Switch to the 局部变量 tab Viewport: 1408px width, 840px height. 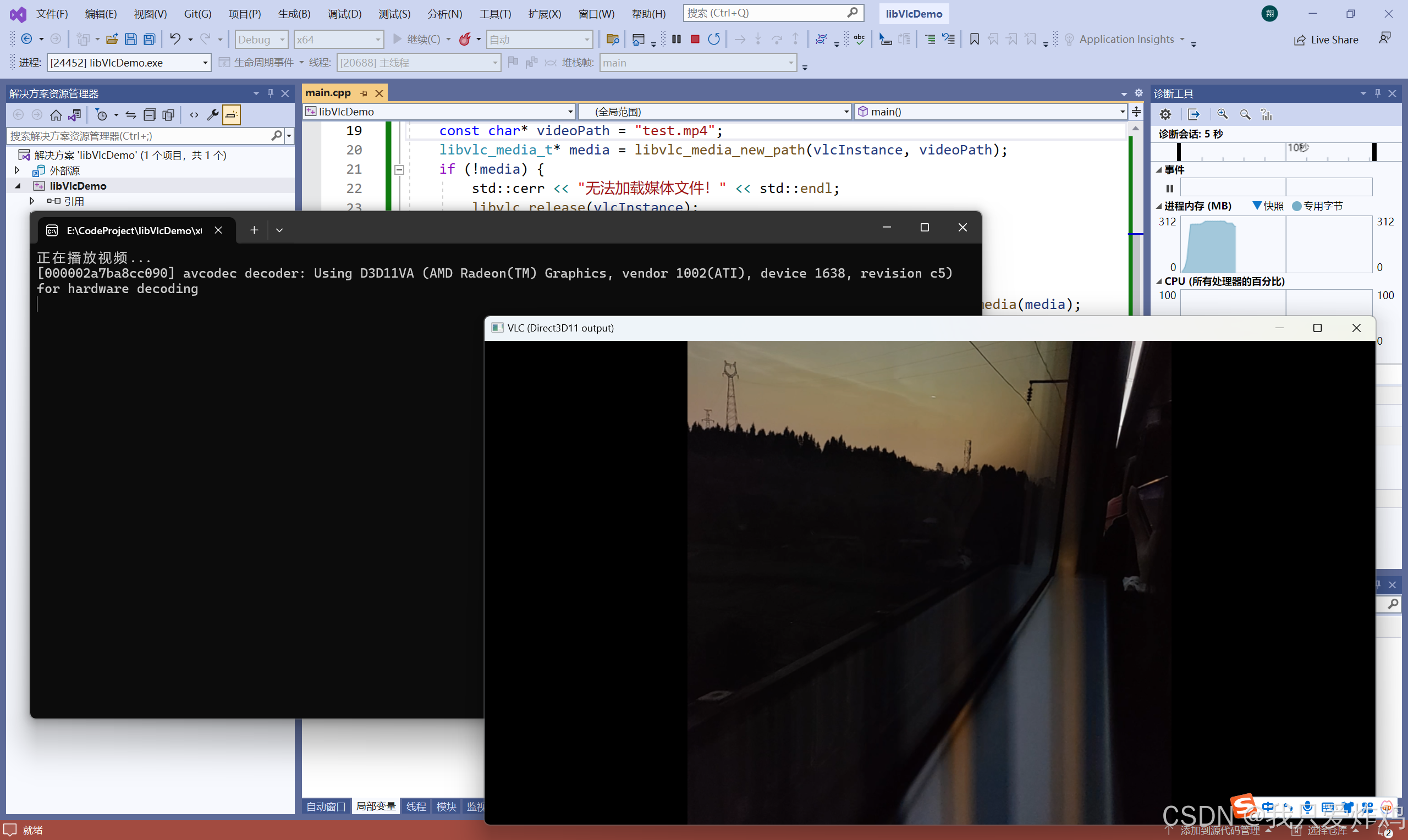pyautogui.click(x=376, y=806)
